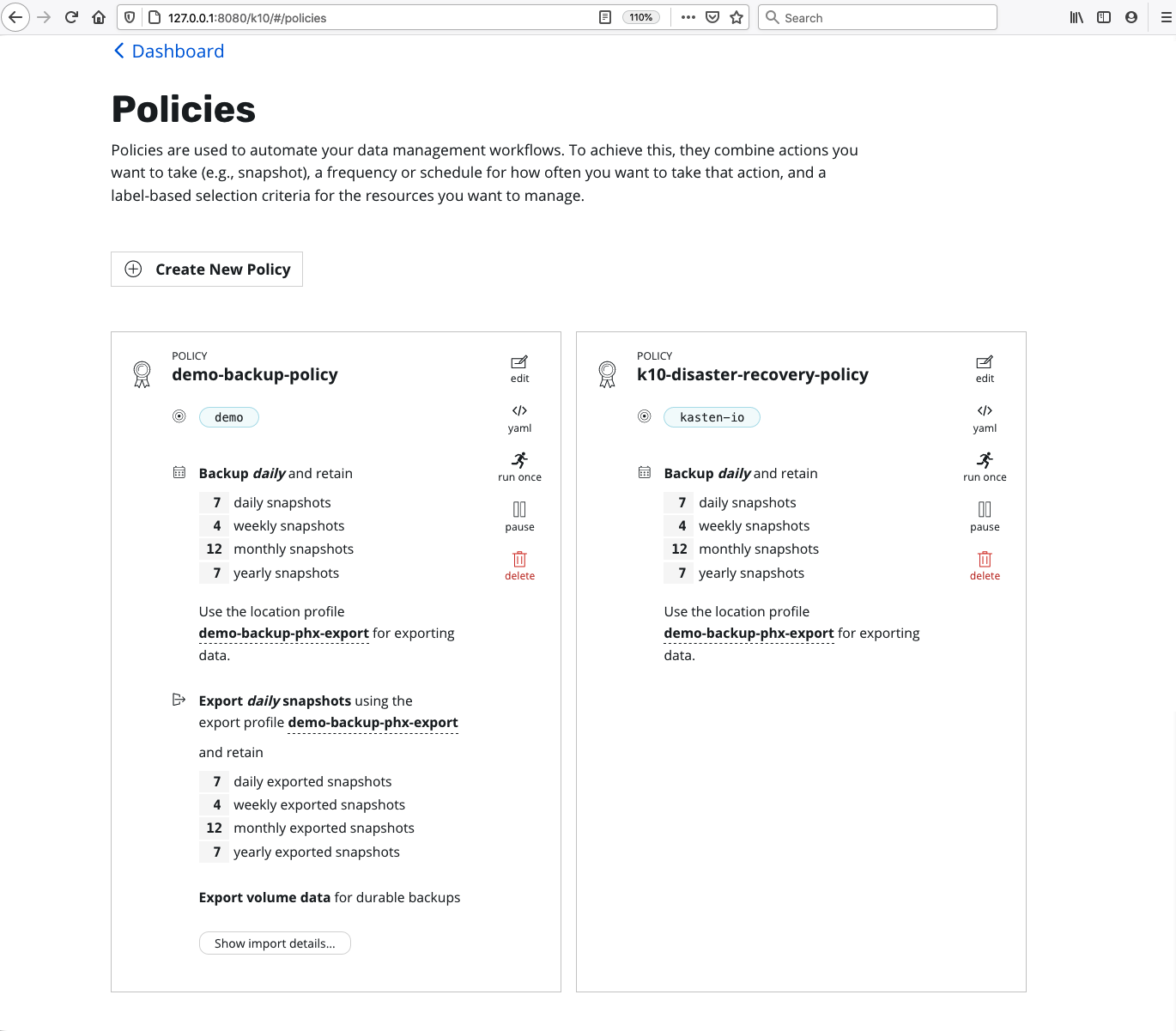The width and height of the screenshot is (1176, 1031).
Task: Click the 110% zoom level control
Action: [x=640, y=17]
